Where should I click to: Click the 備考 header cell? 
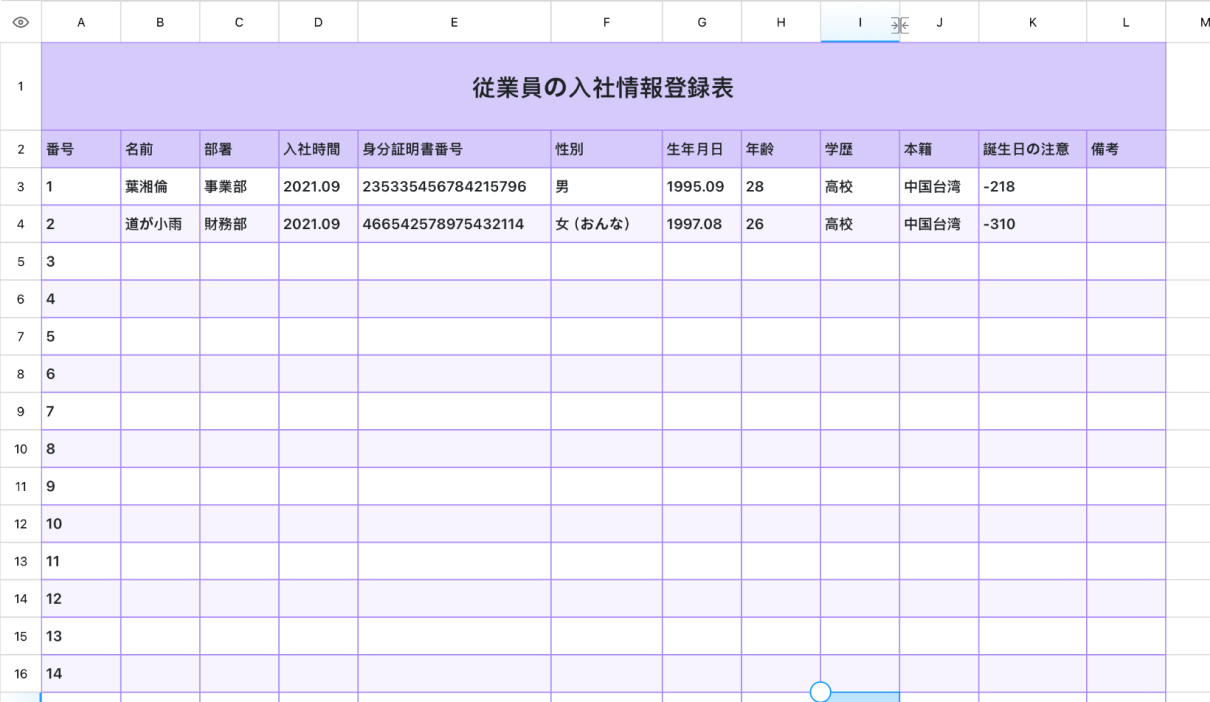pos(1126,149)
